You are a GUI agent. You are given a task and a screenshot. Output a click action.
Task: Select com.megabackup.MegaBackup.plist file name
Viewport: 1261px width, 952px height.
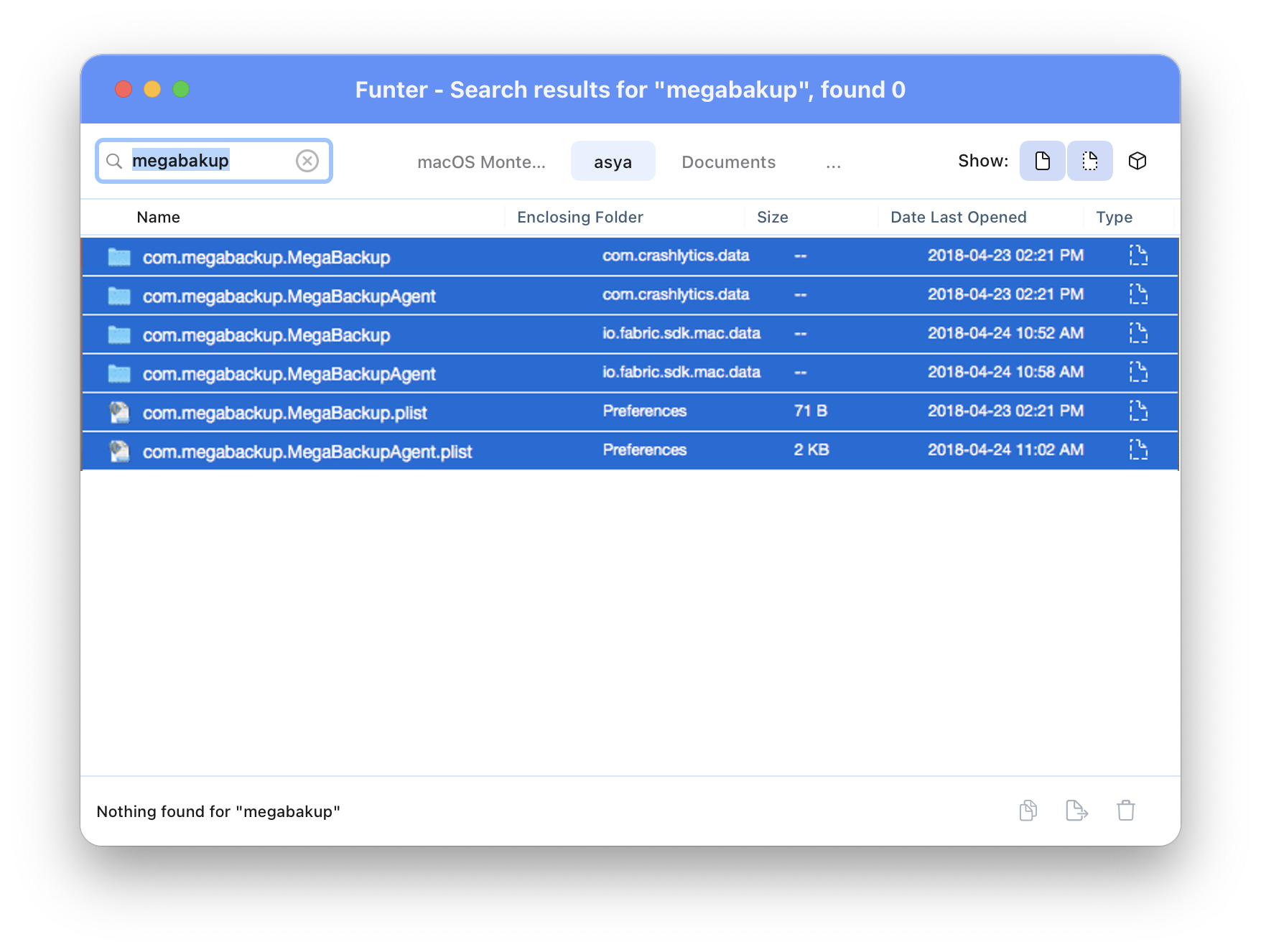pos(284,413)
